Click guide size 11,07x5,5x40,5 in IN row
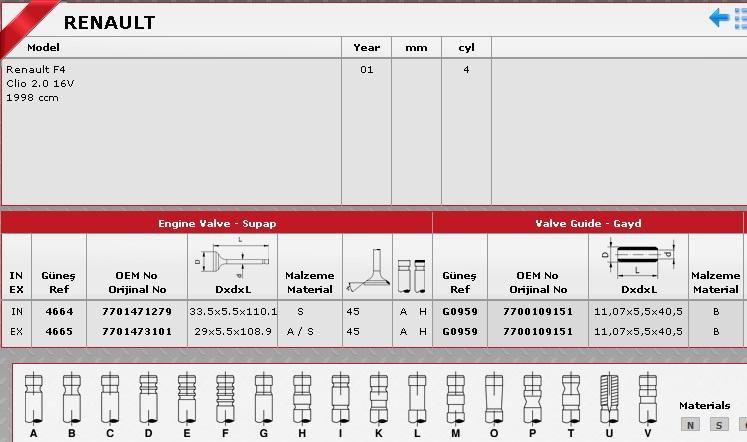 pos(638,311)
